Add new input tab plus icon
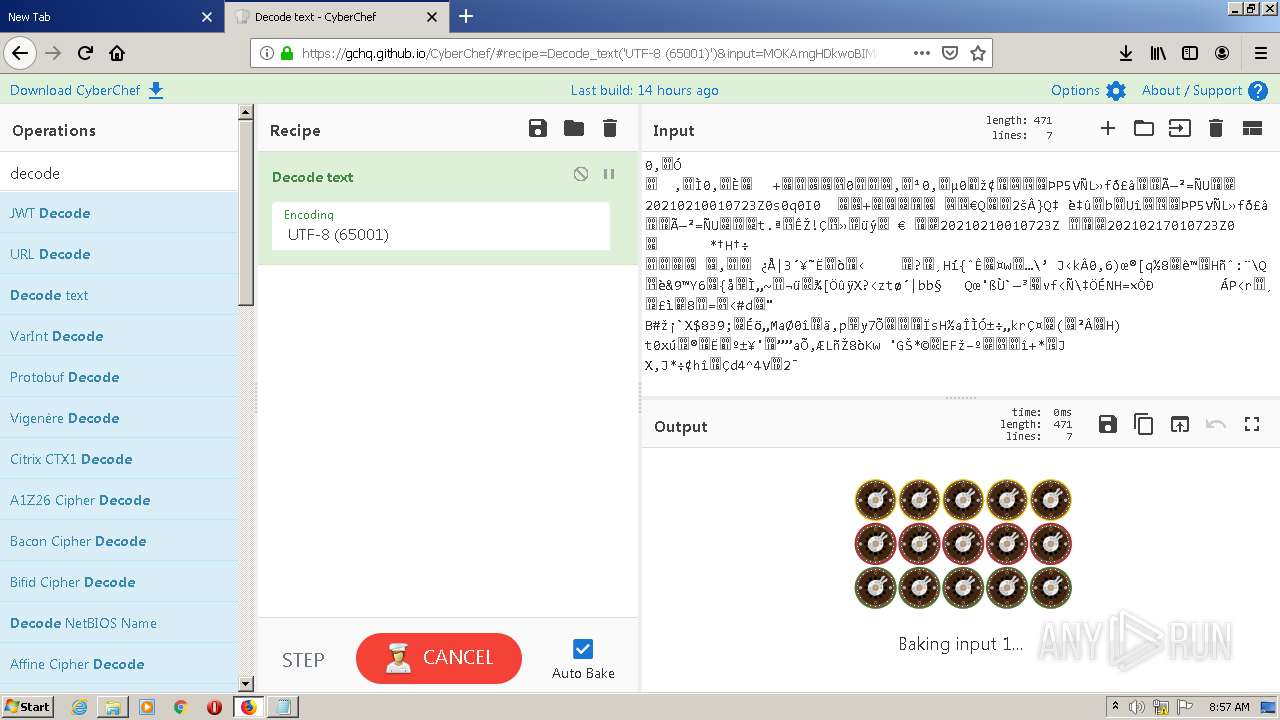The image size is (1280, 720). (1108, 128)
